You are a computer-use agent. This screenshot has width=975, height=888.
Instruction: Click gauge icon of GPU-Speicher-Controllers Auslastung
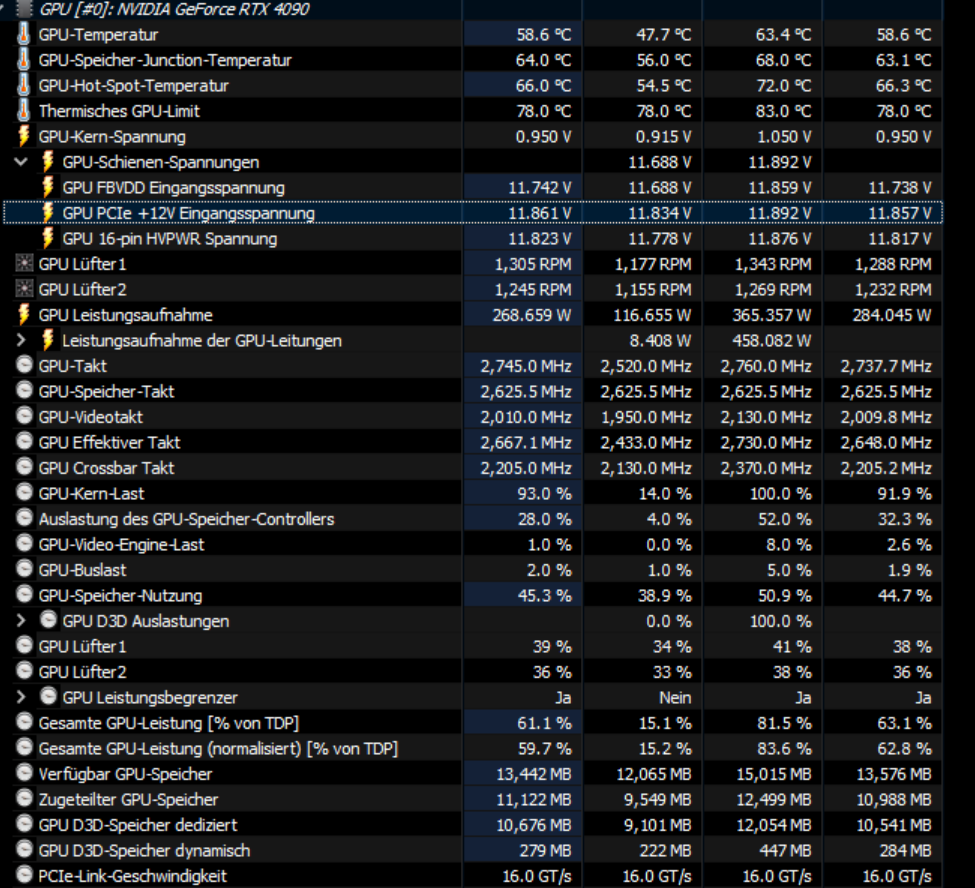tap(24, 518)
